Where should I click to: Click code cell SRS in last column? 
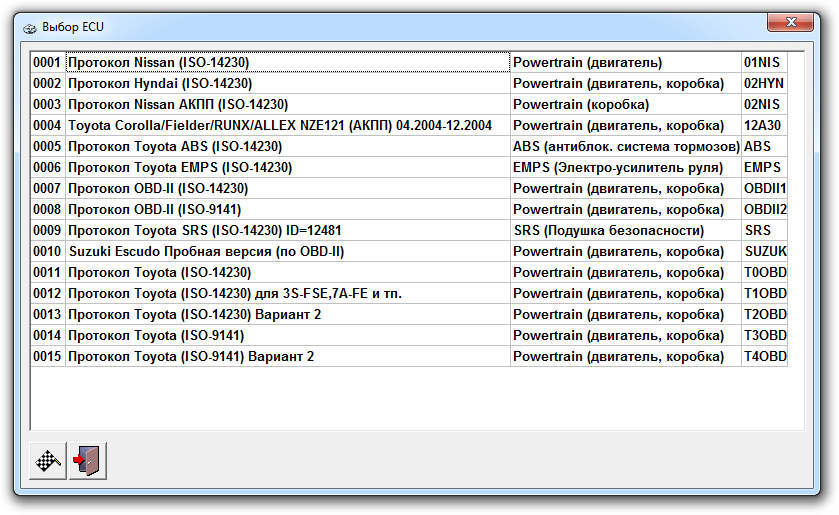coord(764,230)
